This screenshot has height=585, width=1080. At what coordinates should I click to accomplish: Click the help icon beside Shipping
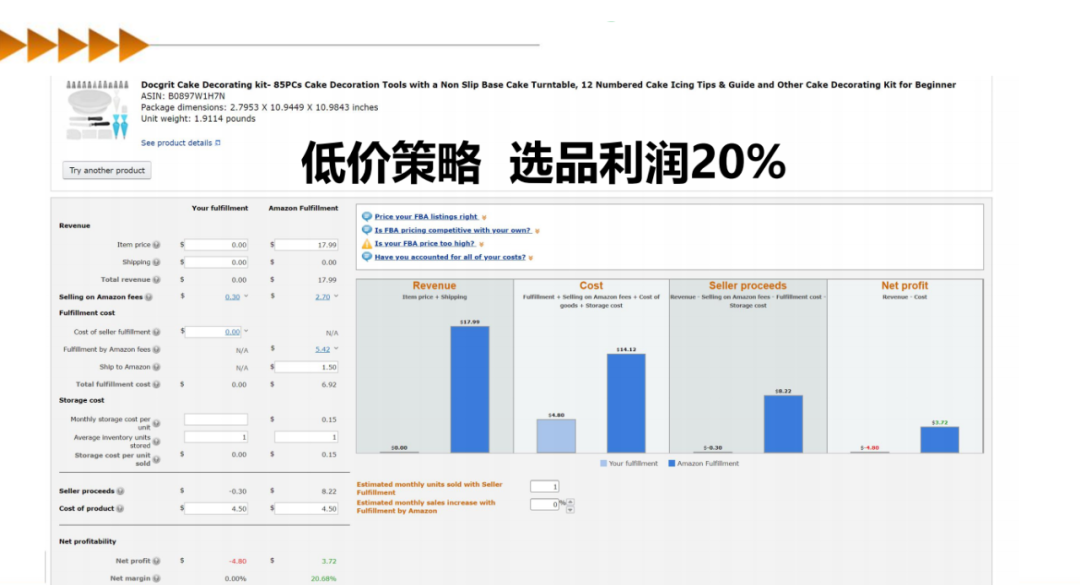(x=156, y=262)
